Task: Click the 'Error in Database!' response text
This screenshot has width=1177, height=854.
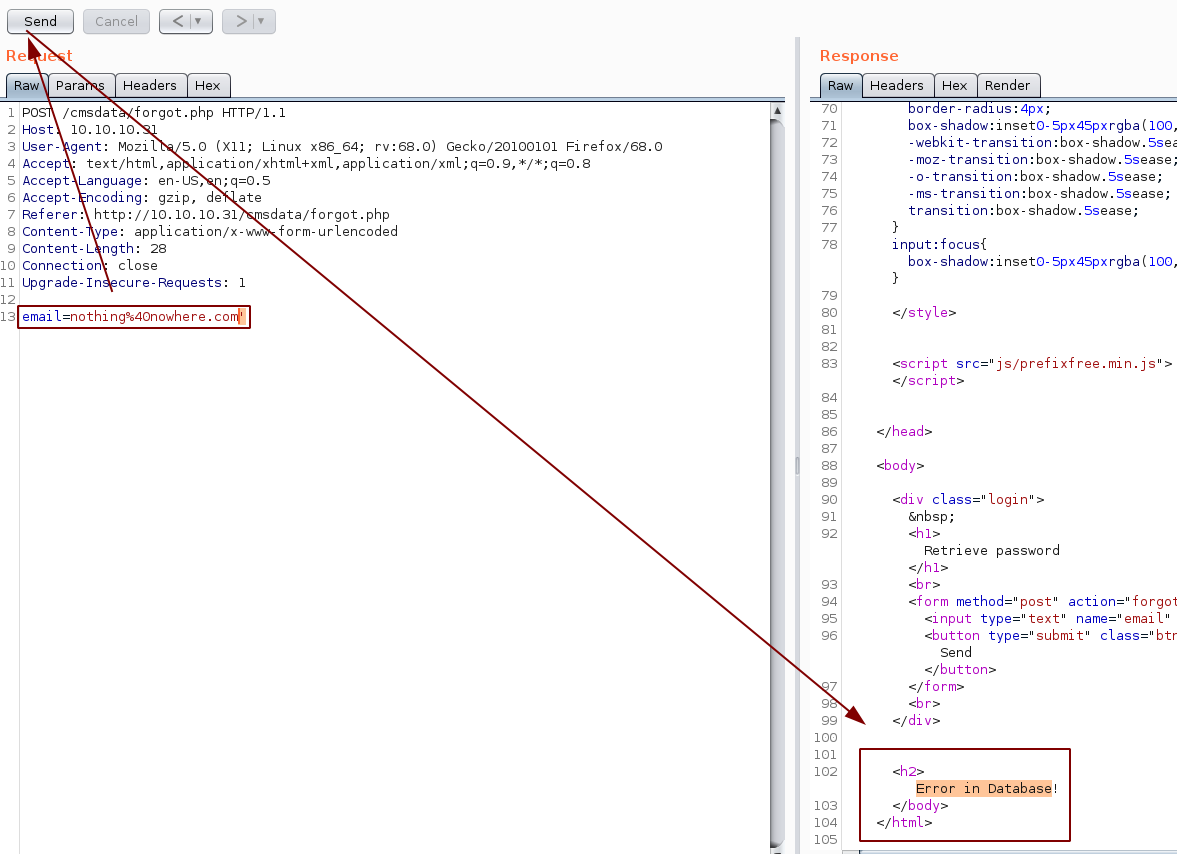Action: tap(987, 789)
